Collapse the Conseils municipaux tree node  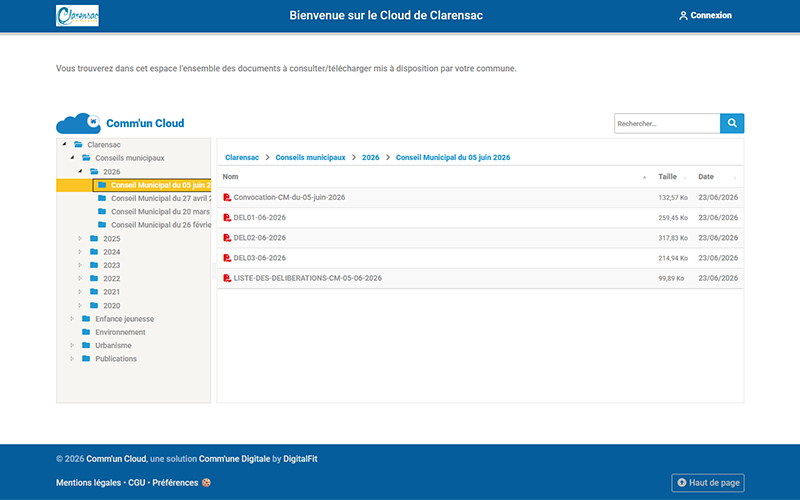click(x=72, y=158)
